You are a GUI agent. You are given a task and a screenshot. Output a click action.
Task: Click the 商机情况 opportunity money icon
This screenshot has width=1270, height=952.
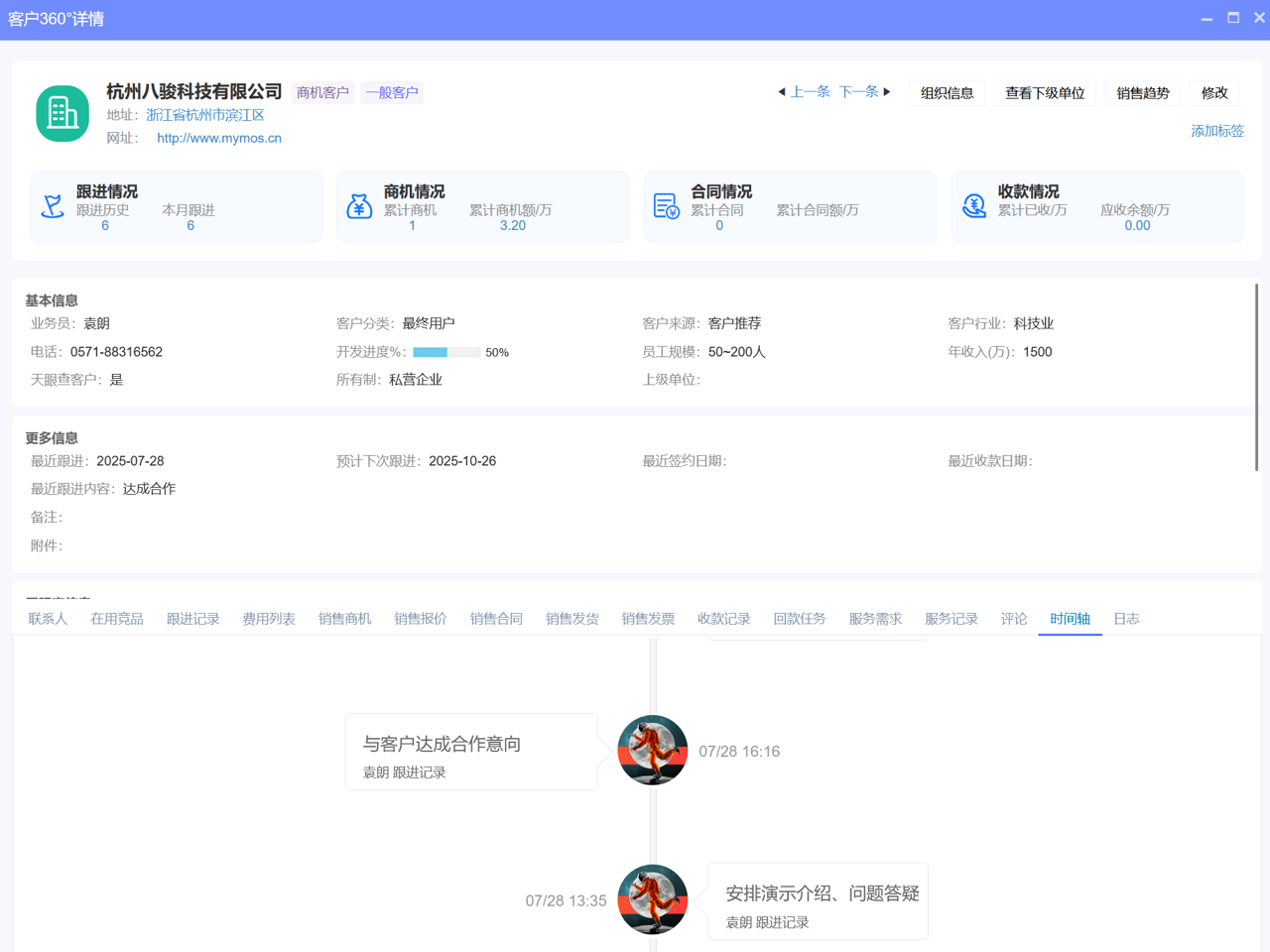[359, 205]
